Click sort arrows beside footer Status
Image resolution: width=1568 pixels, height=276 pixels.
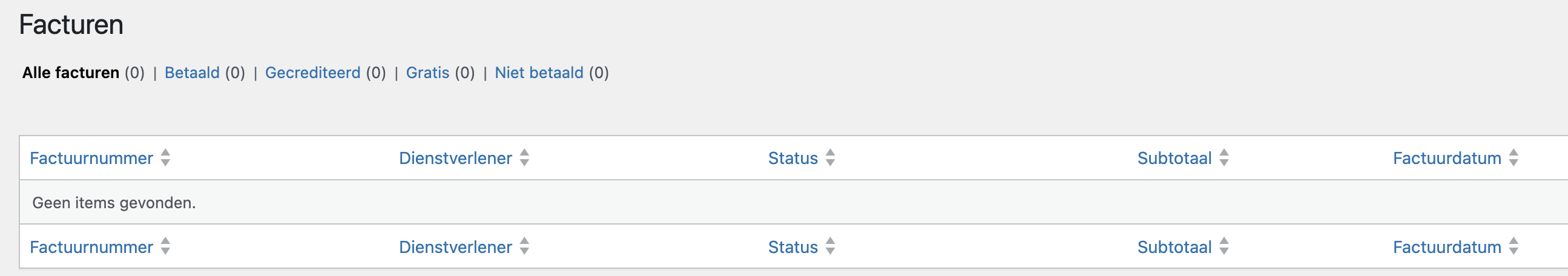click(830, 247)
